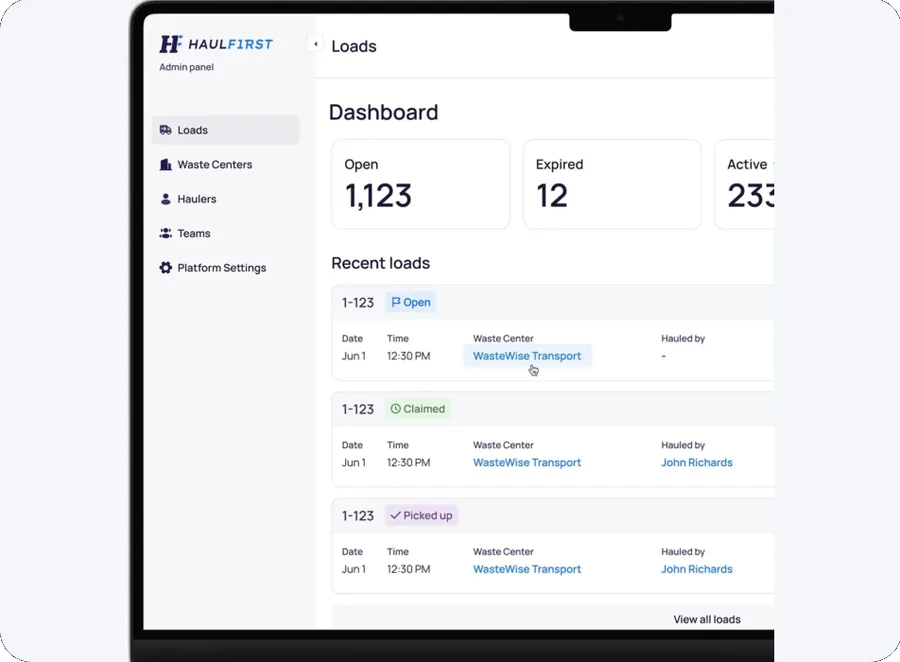Click 12:30 PM time in the Open load
900x662 pixels.
409,356
